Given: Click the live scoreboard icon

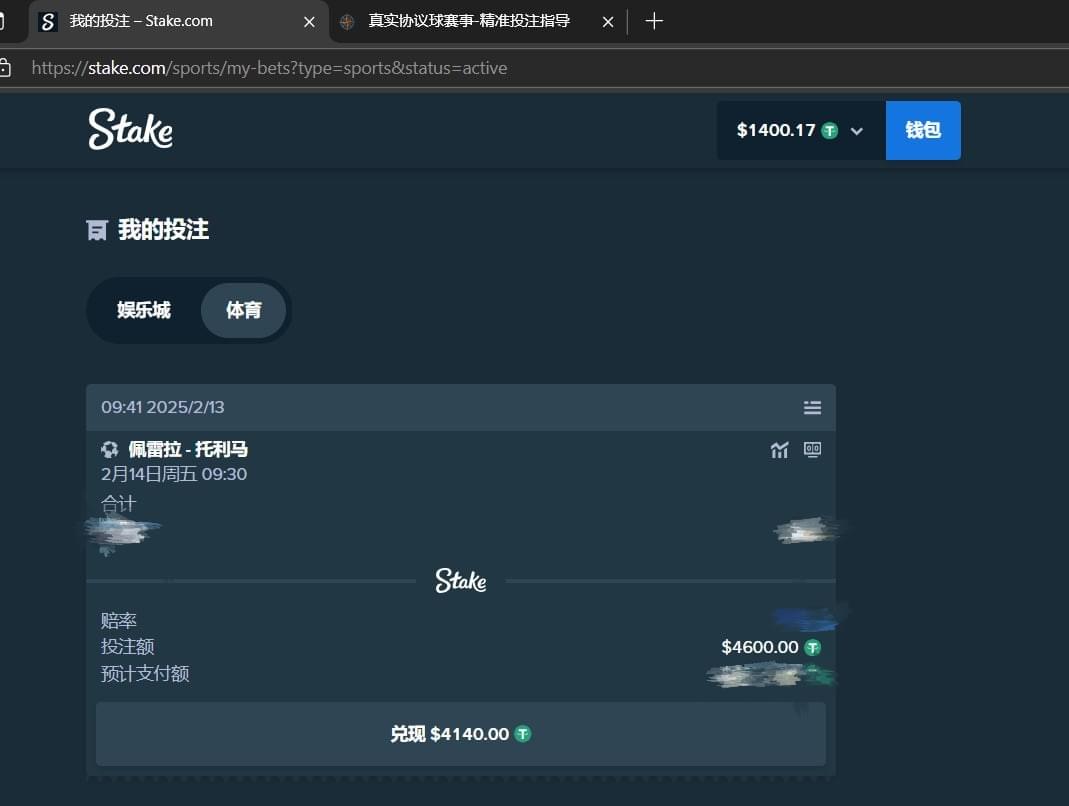Looking at the screenshot, I should coord(812,450).
